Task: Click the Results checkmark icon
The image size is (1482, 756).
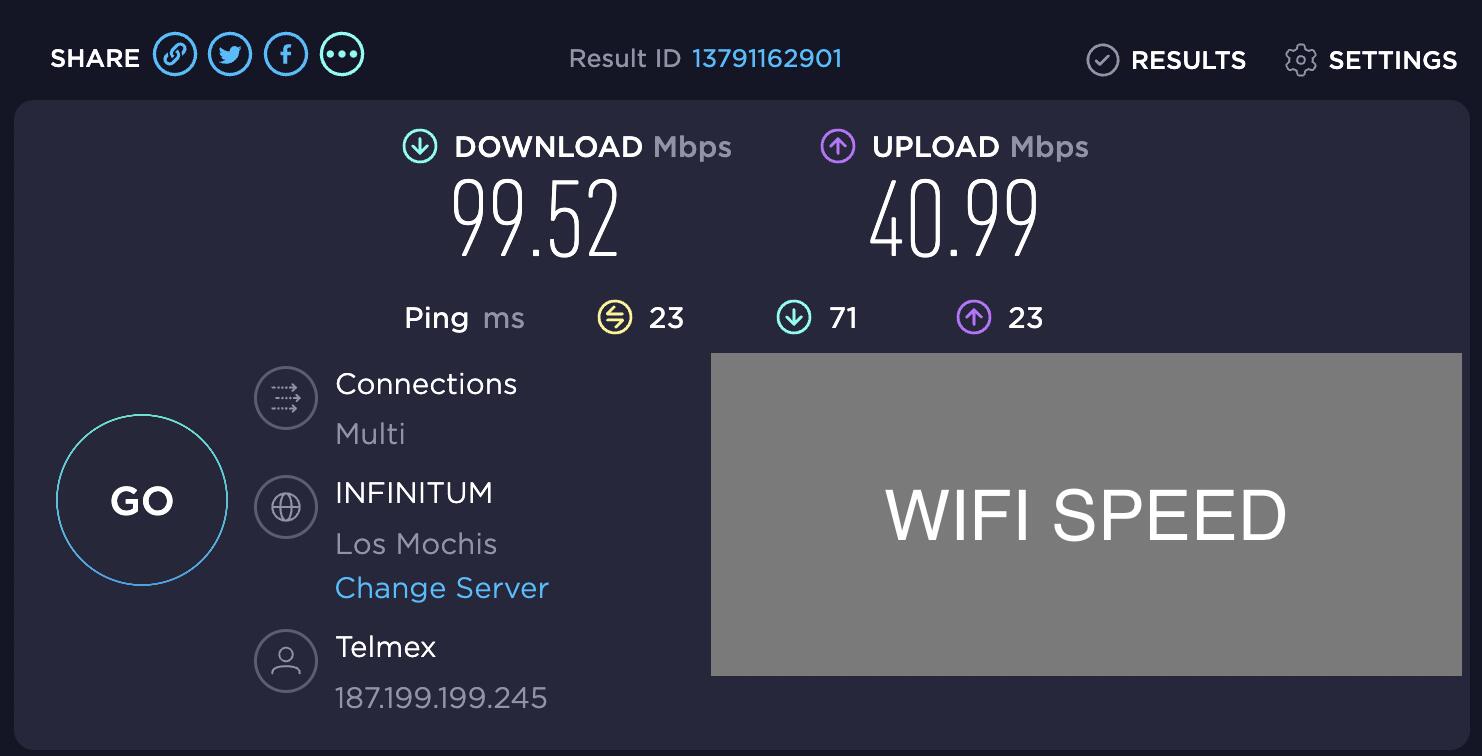Action: (1102, 60)
